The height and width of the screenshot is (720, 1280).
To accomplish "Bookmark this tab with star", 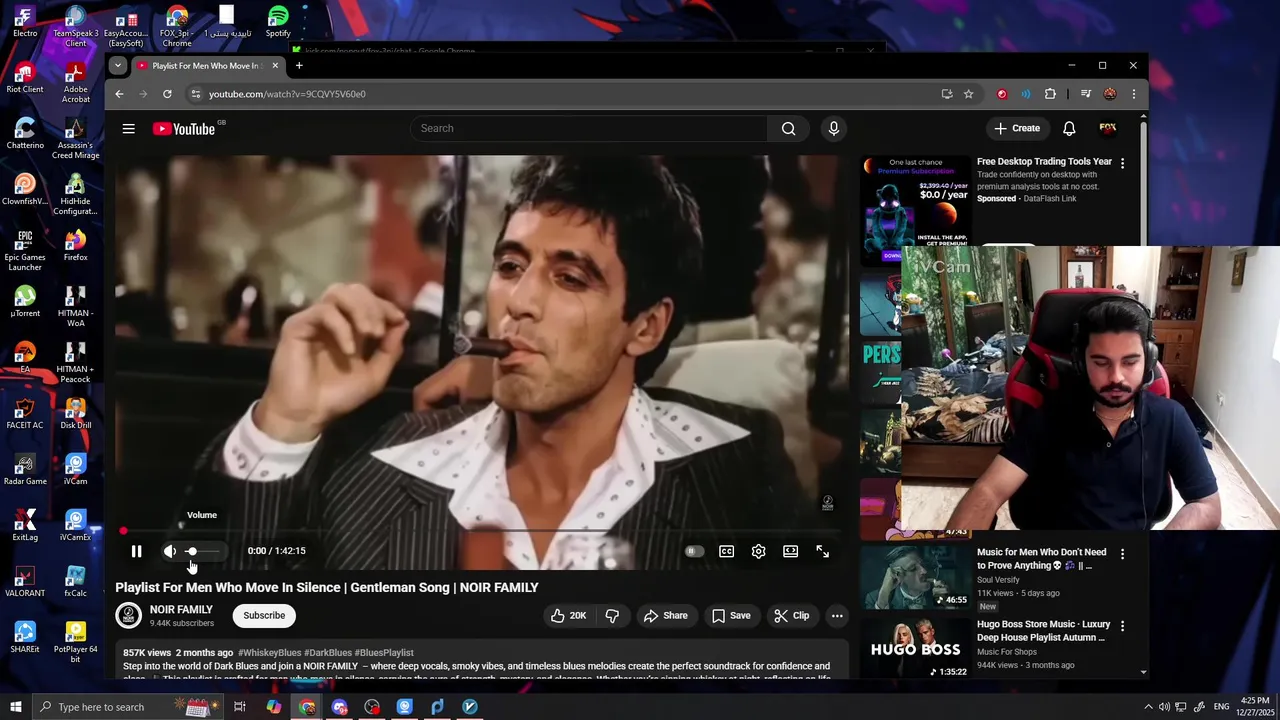I will (968, 94).
